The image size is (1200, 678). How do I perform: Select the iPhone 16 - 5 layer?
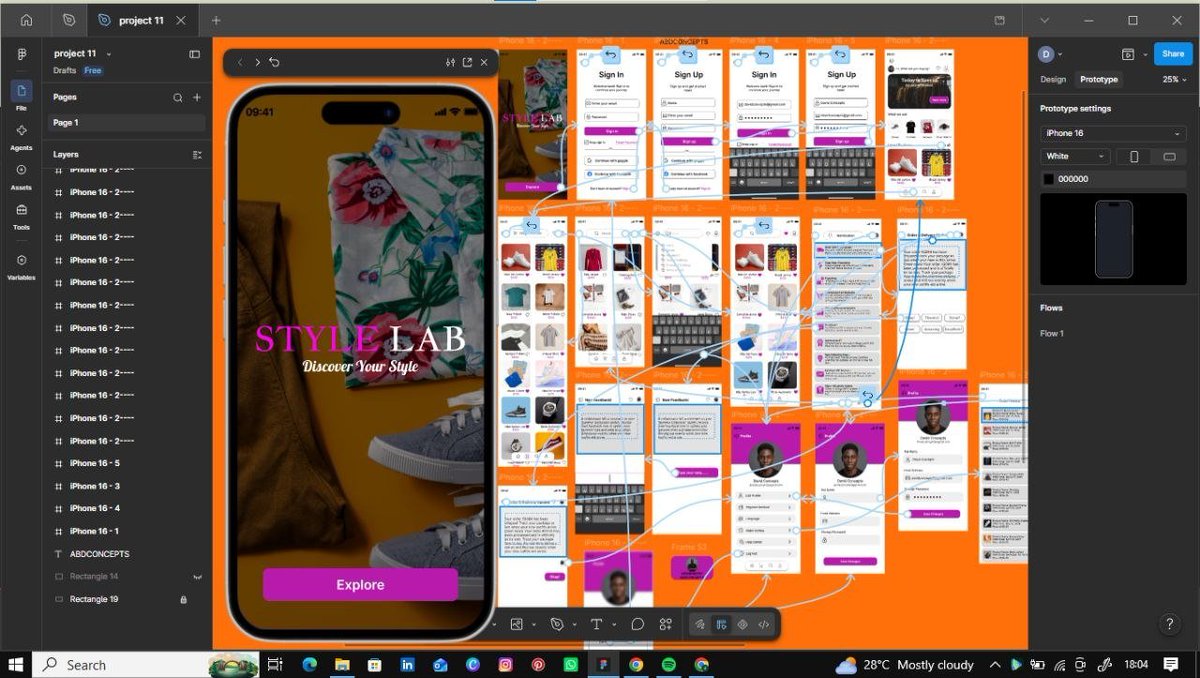tap(95, 463)
